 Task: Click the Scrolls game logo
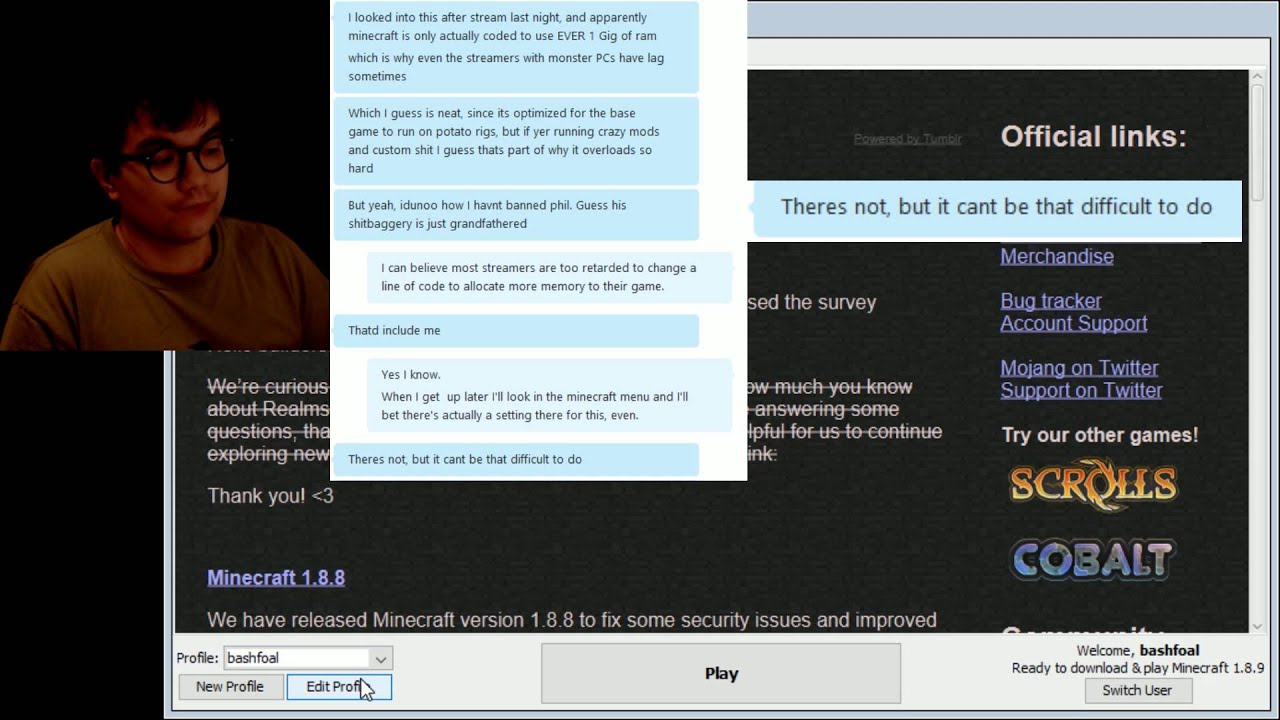(x=1093, y=485)
